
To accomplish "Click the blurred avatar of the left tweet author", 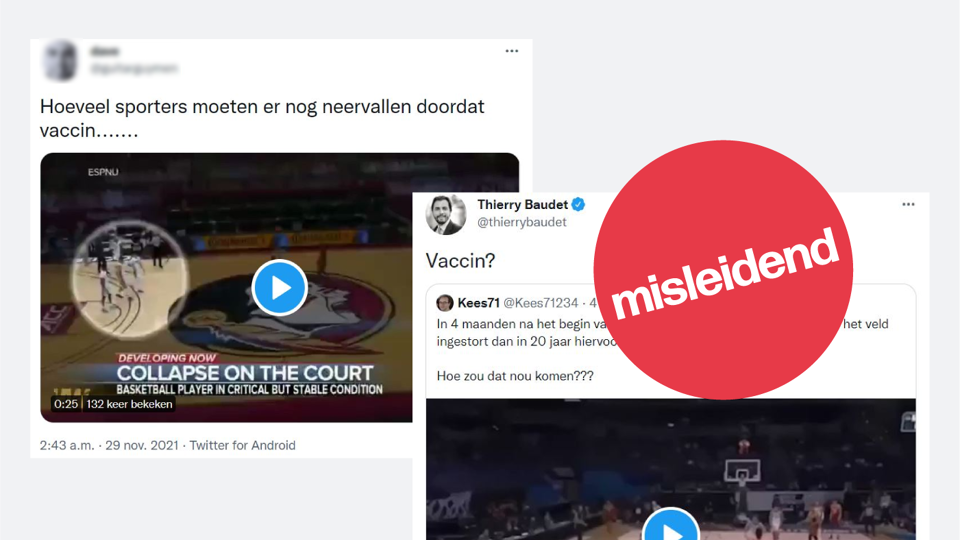I will pyautogui.click(x=61, y=61).
